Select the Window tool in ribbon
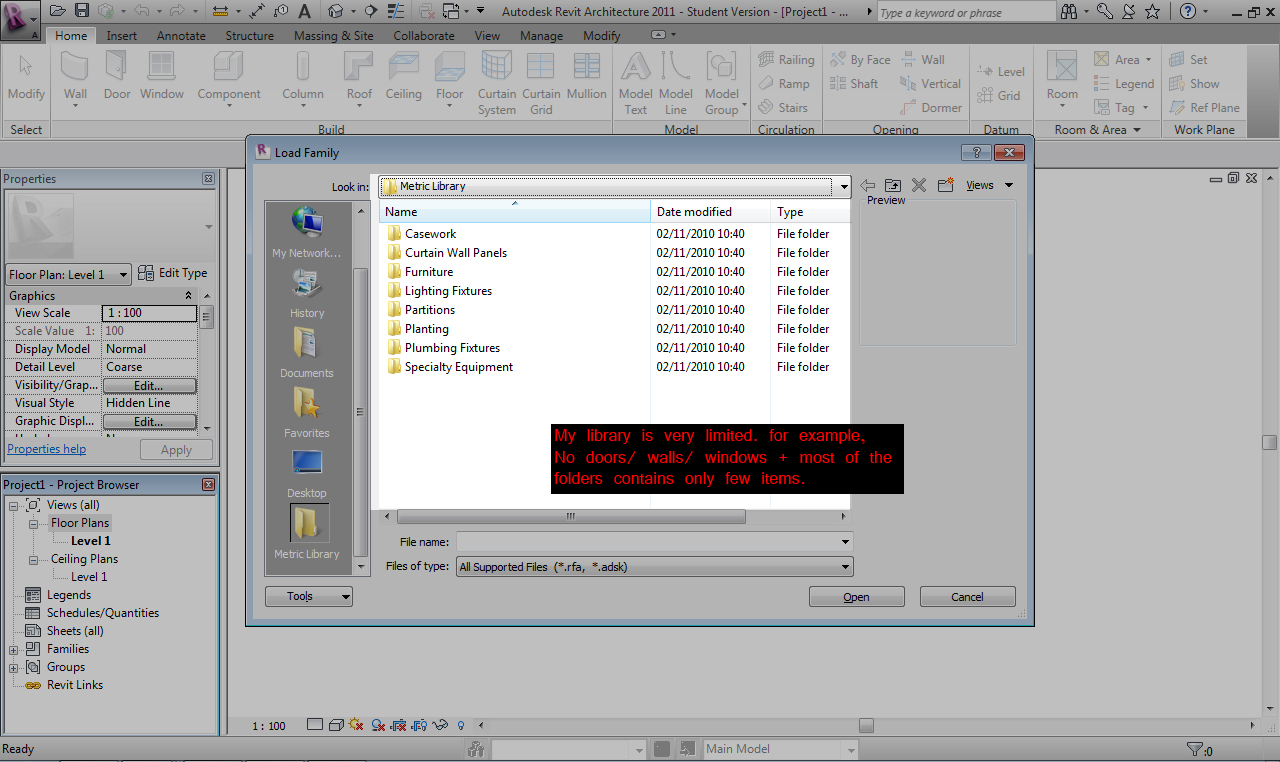 click(162, 77)
